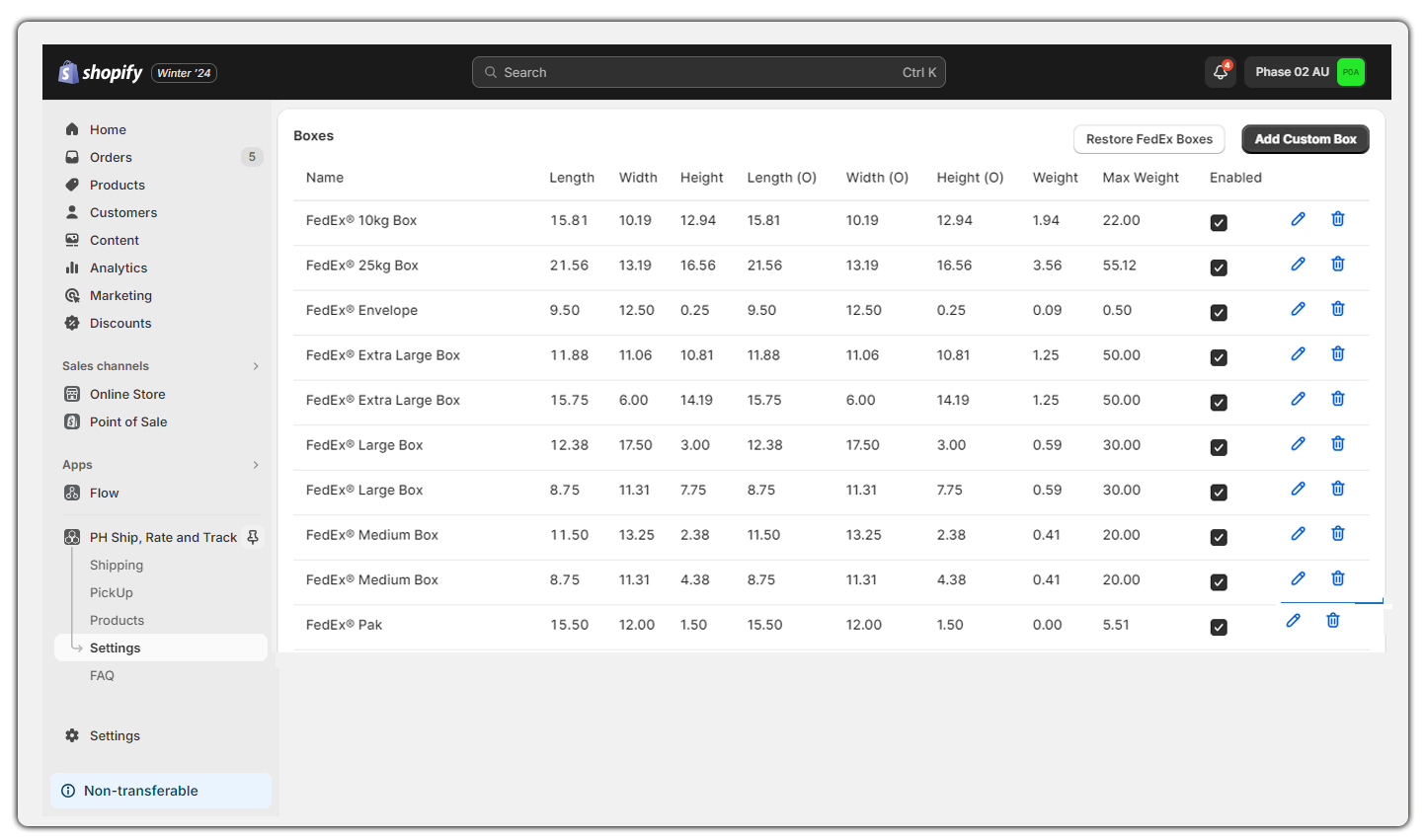This screenshot has height=840, width=1426.
Task: Click Add Custom Box button
Action: (1306, 139)
